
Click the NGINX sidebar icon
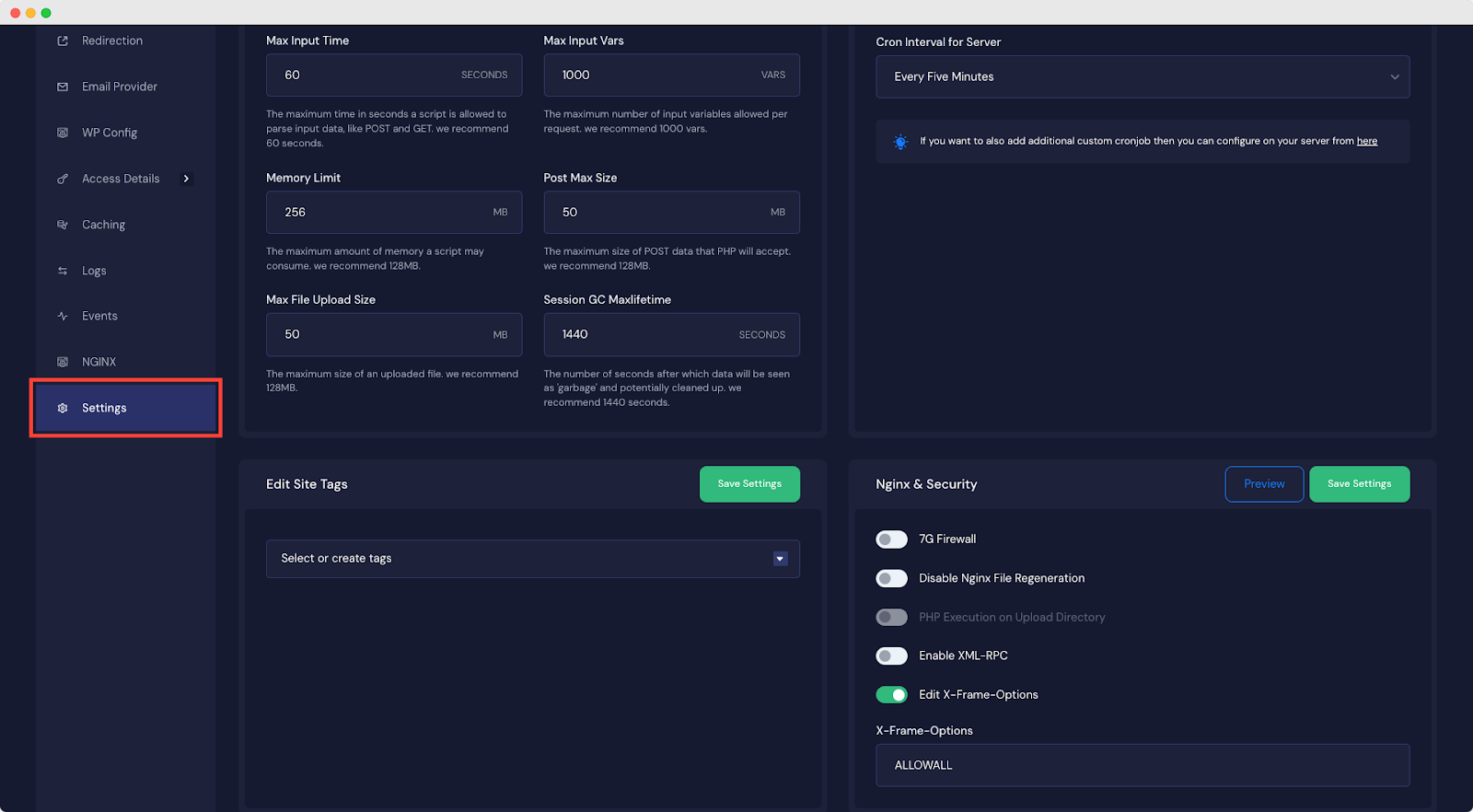[x=63, y=362]
